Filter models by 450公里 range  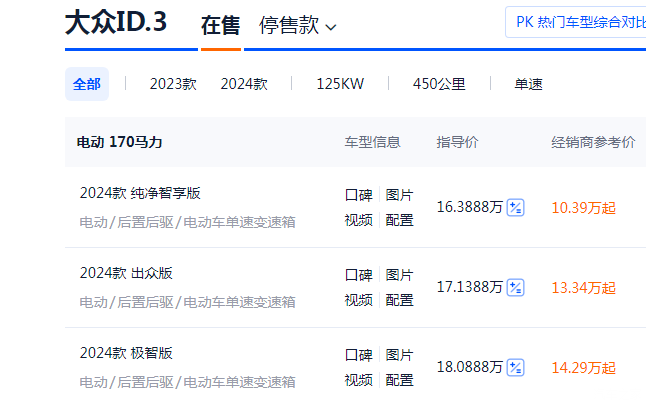point(439,84)
